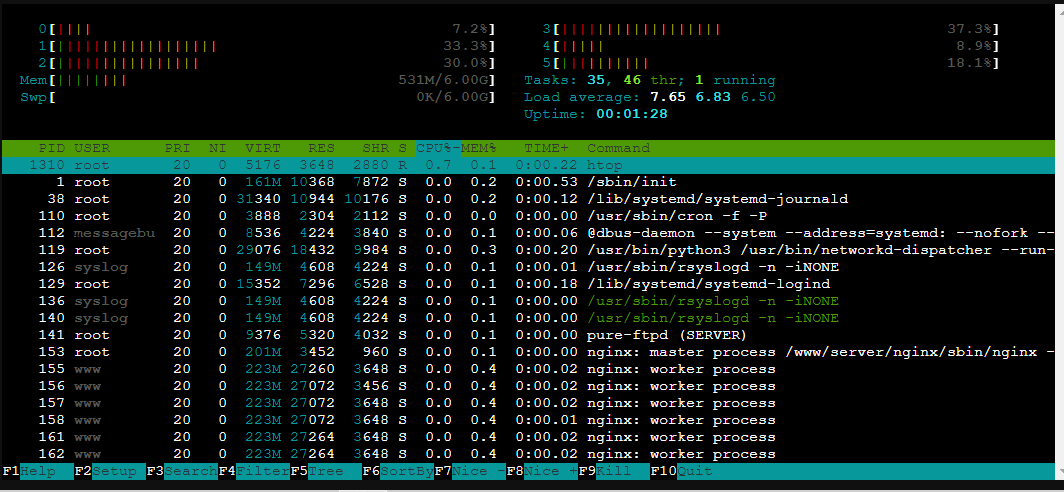Click the PID column header
Image resolution: width=1064 pixels, height=492 pixels.
(x=51, y=148)
